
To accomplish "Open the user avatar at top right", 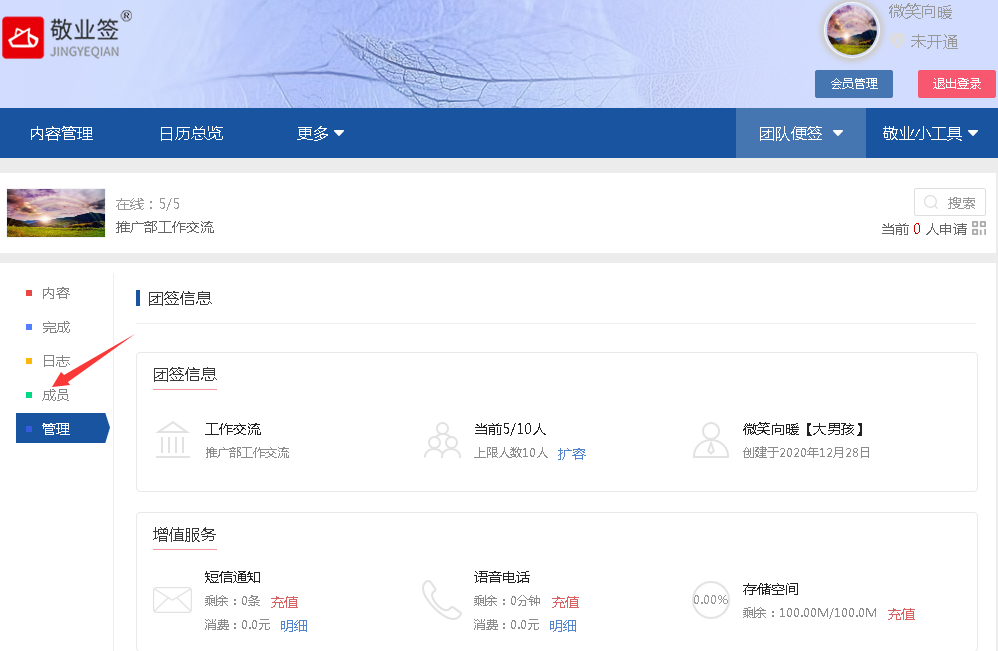I will (852, 30).
